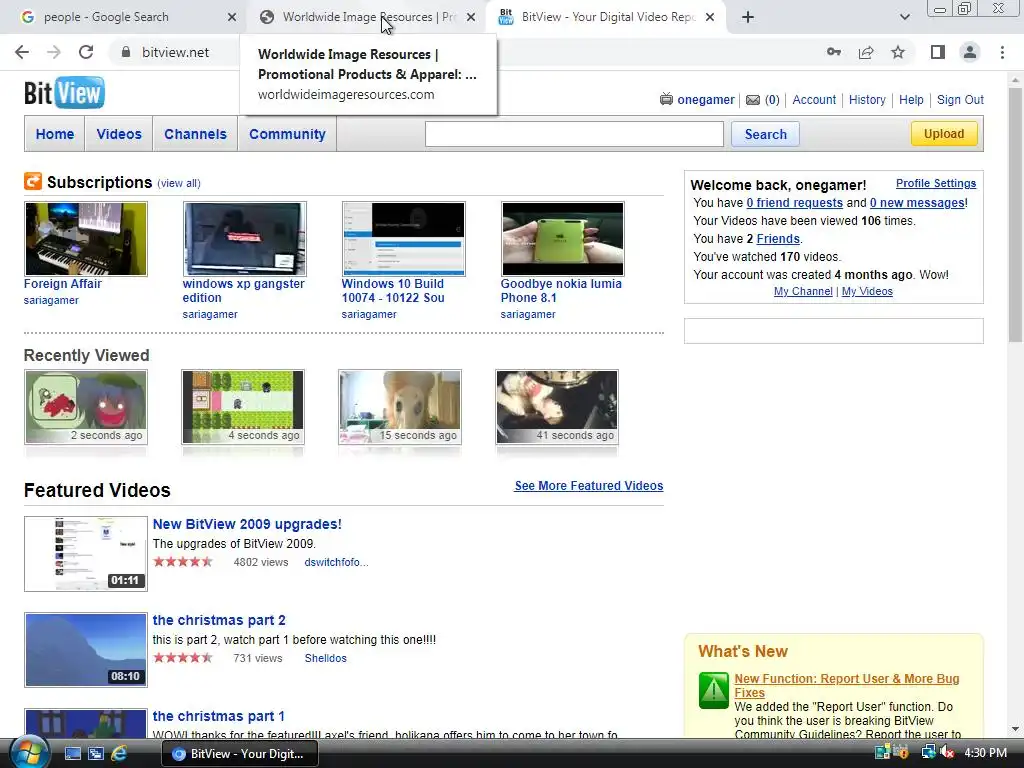This screenshot has width=1024, height=768.
Task: Click the 4:30 PM taskbar clock
Action: pos(985,753)
